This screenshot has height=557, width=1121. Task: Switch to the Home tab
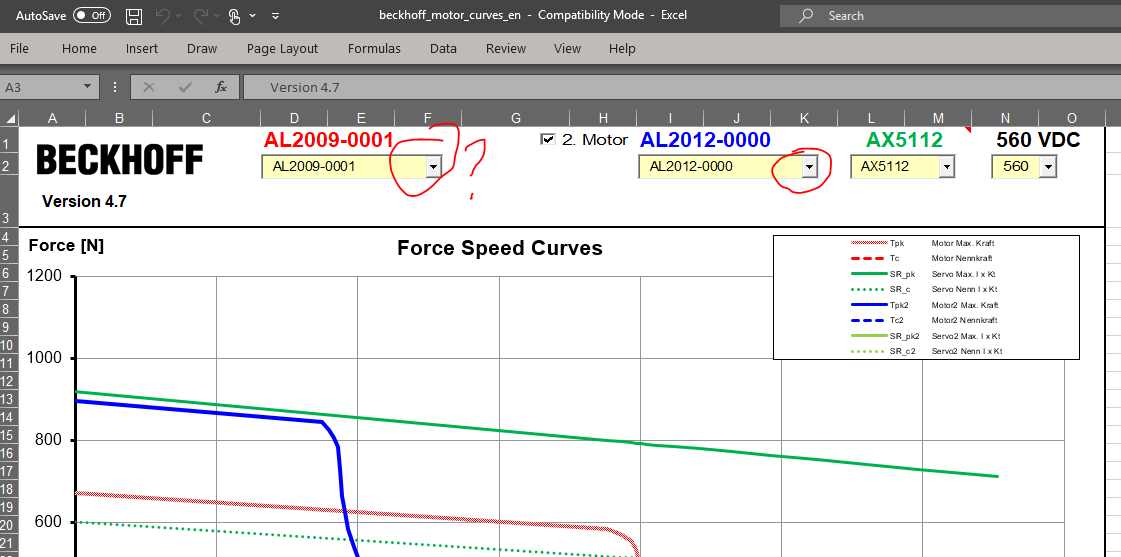(79, 49)
